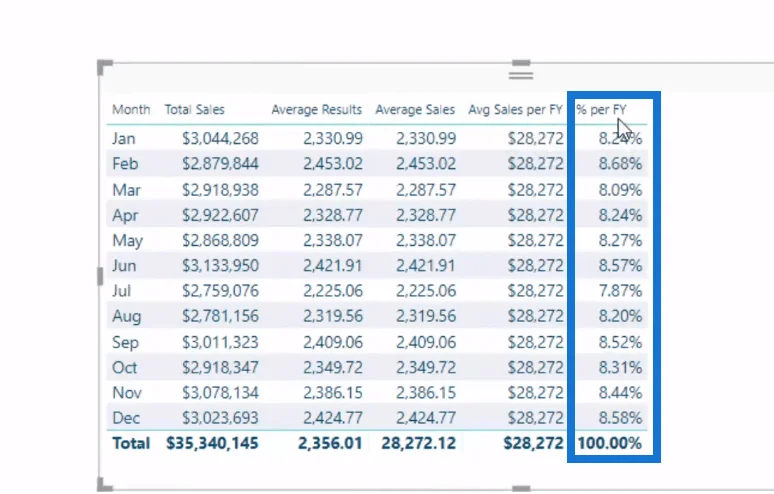The width and height of the screenshot is (774, 494).
Task: Click the Total row label
Action: 131,443
